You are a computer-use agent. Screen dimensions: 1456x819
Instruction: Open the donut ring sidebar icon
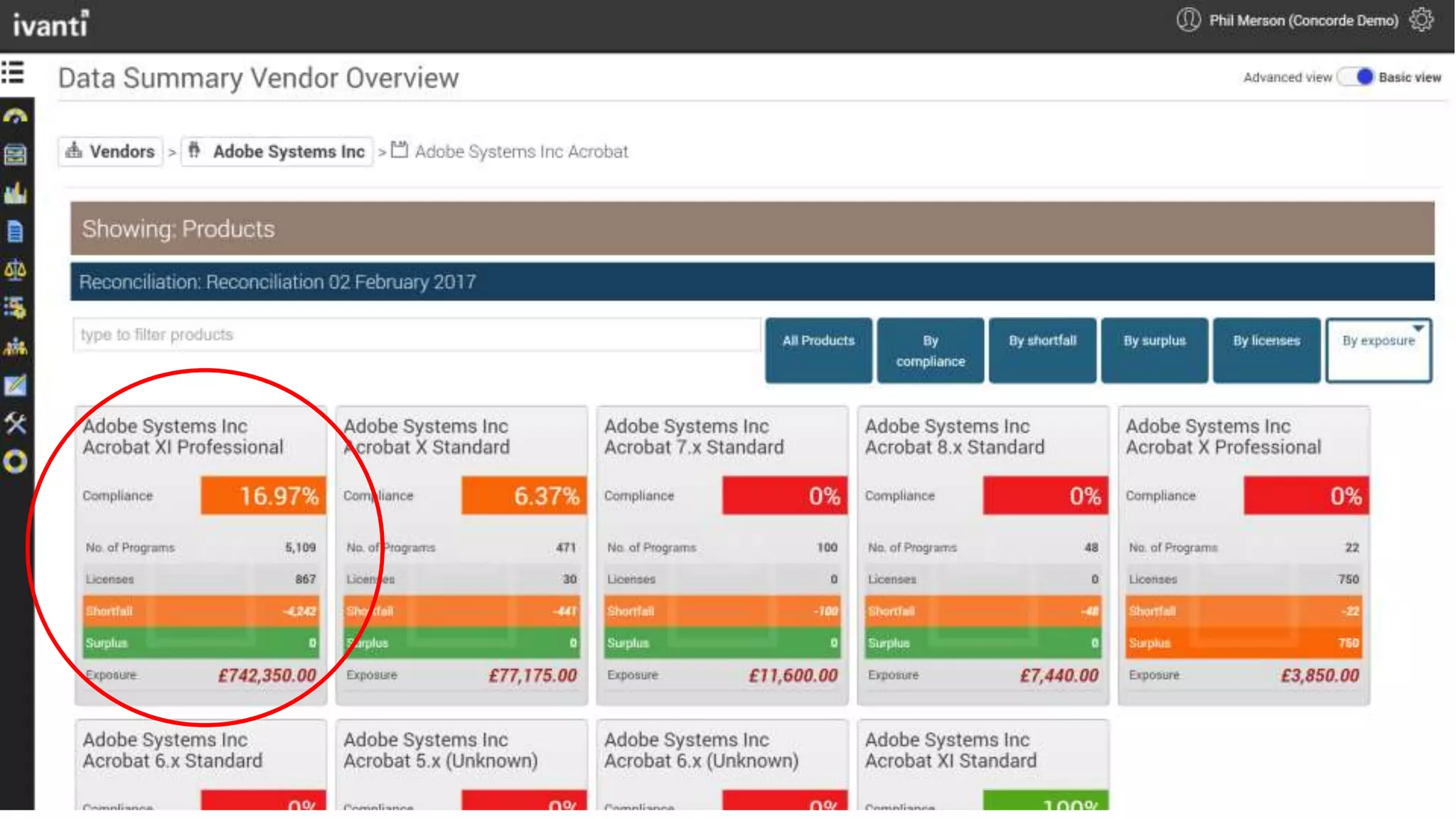tap(15, 462)
